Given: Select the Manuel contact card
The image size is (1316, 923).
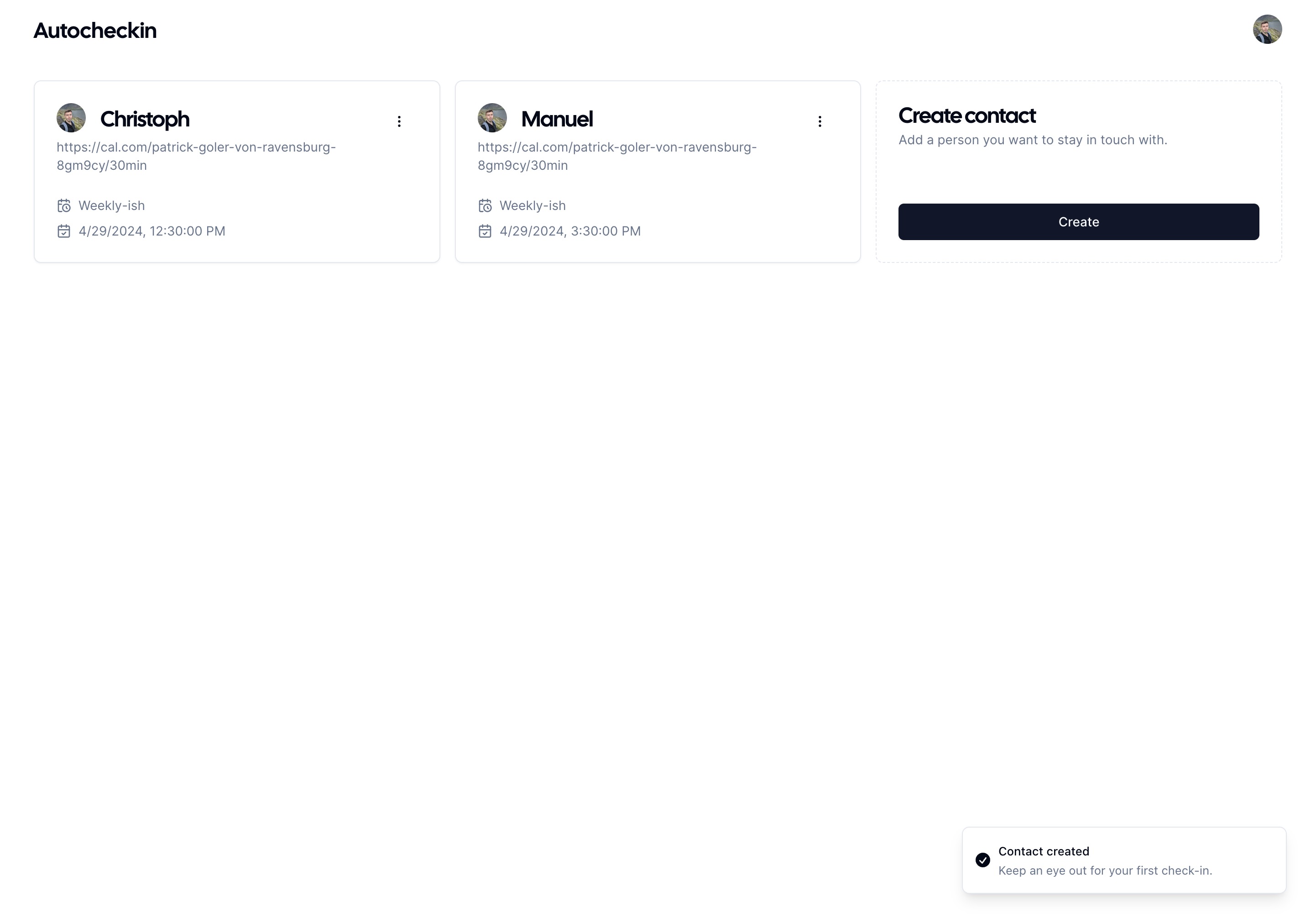Looking at the screenshot, I should point(658,172).
